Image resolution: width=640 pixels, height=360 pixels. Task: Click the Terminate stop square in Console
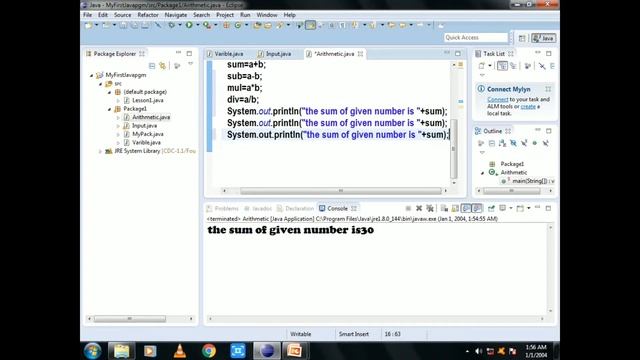pyautogui.click(x=408, y=208)
